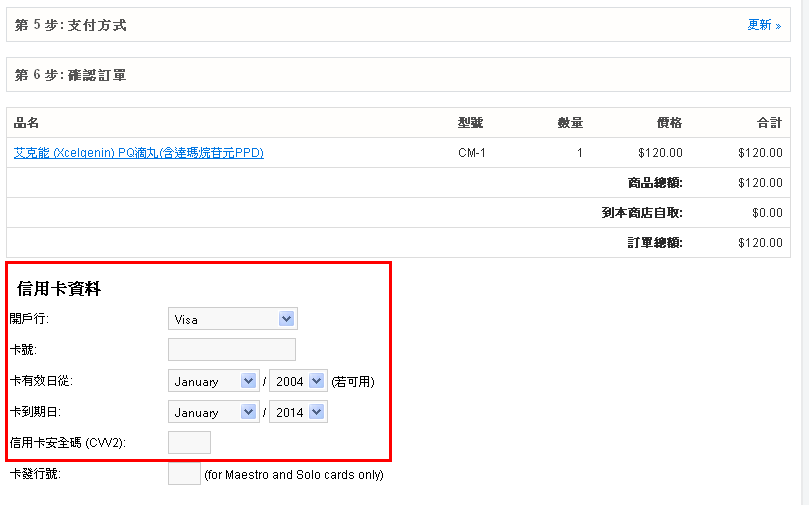Focus the 卡號 card number field
The height and width of the screenshot is (505, 809).
click(232, 350)
